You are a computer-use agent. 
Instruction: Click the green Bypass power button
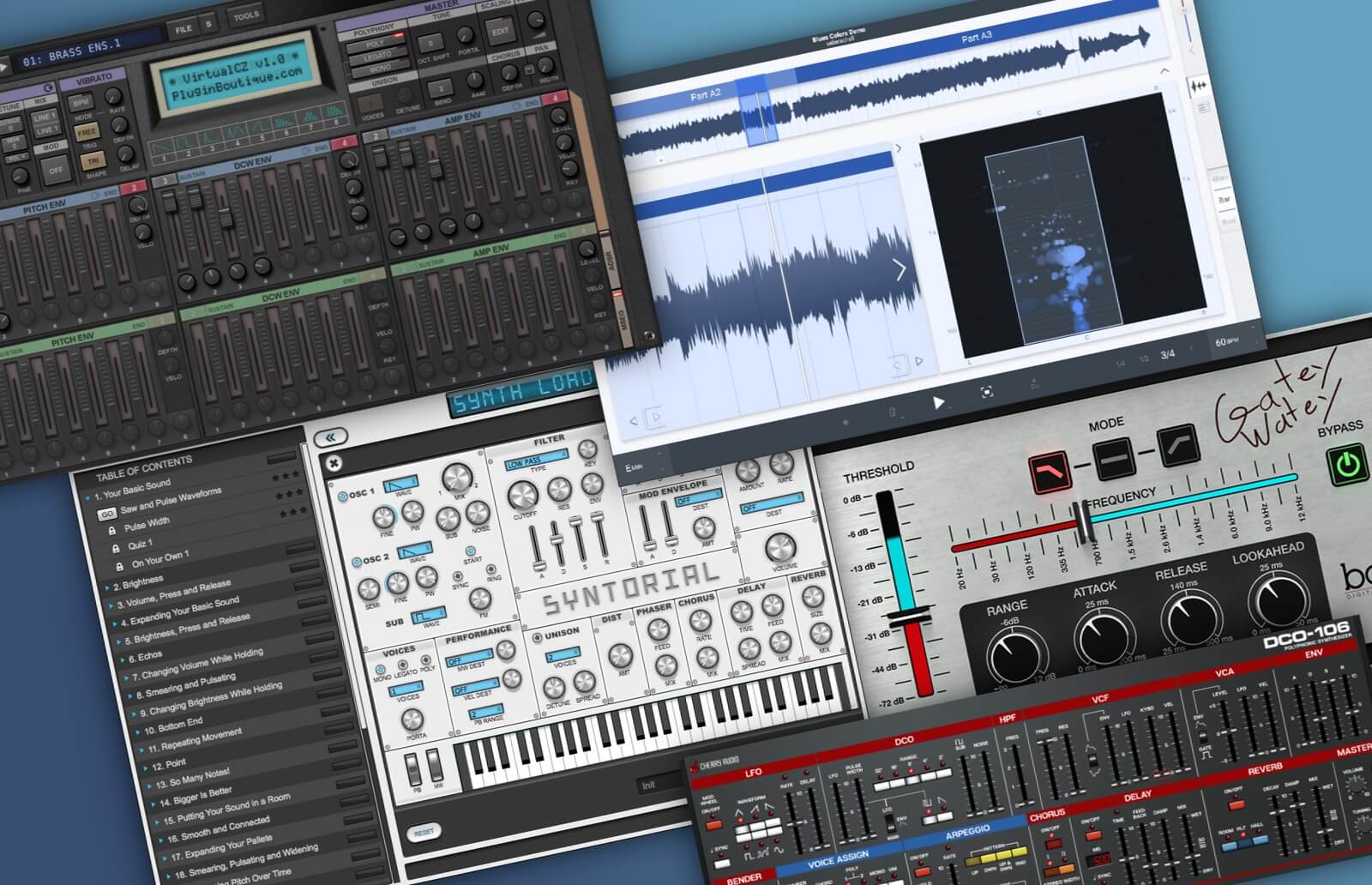click(1345, 465)
